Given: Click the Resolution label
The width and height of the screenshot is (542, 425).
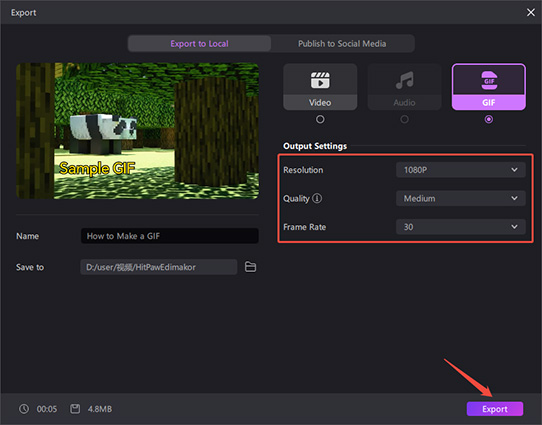Looking at the screenshot, I should click(x=303, y=170).
